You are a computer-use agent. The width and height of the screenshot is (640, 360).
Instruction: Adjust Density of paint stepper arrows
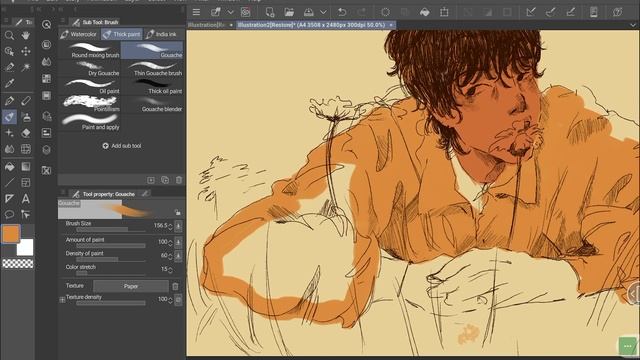(x=170, y=256)
